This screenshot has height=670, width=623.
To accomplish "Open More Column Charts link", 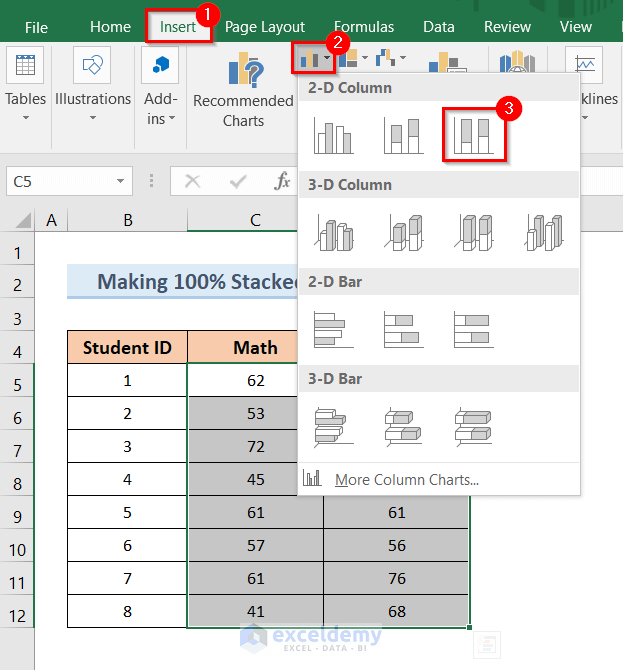I will [x=407, y=479].
